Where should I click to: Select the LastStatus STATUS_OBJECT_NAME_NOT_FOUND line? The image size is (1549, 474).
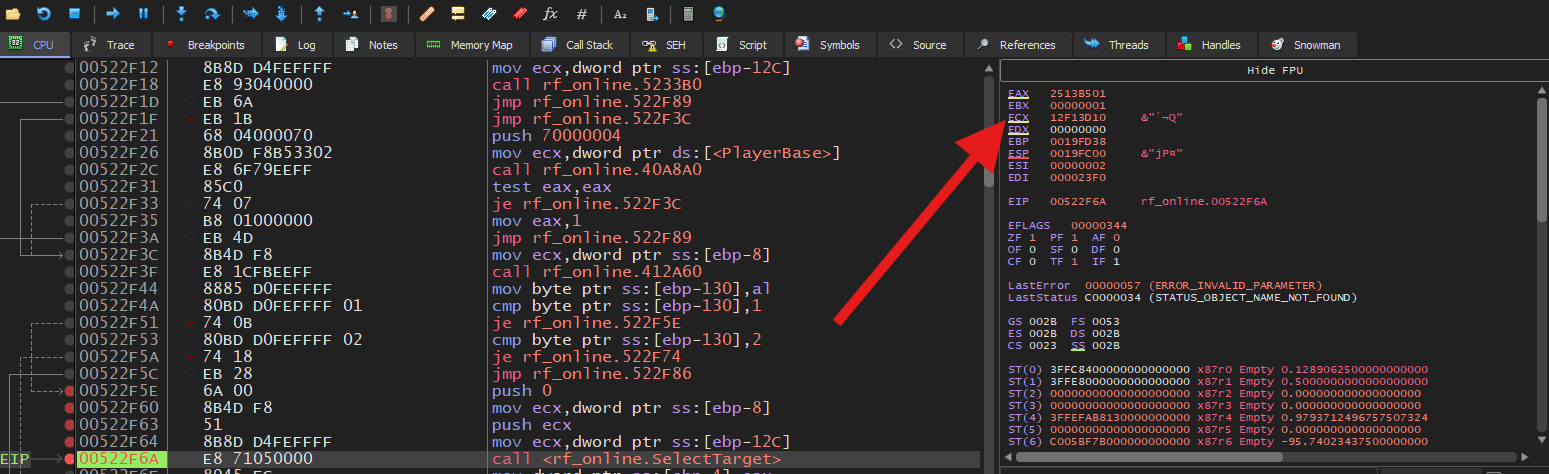[1183, 297]
